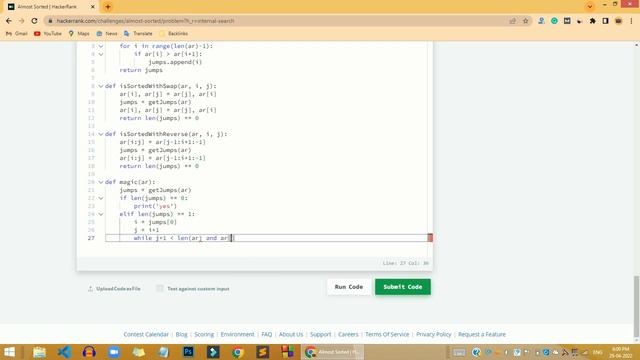Share this page from the address bar

click(513, 21)
